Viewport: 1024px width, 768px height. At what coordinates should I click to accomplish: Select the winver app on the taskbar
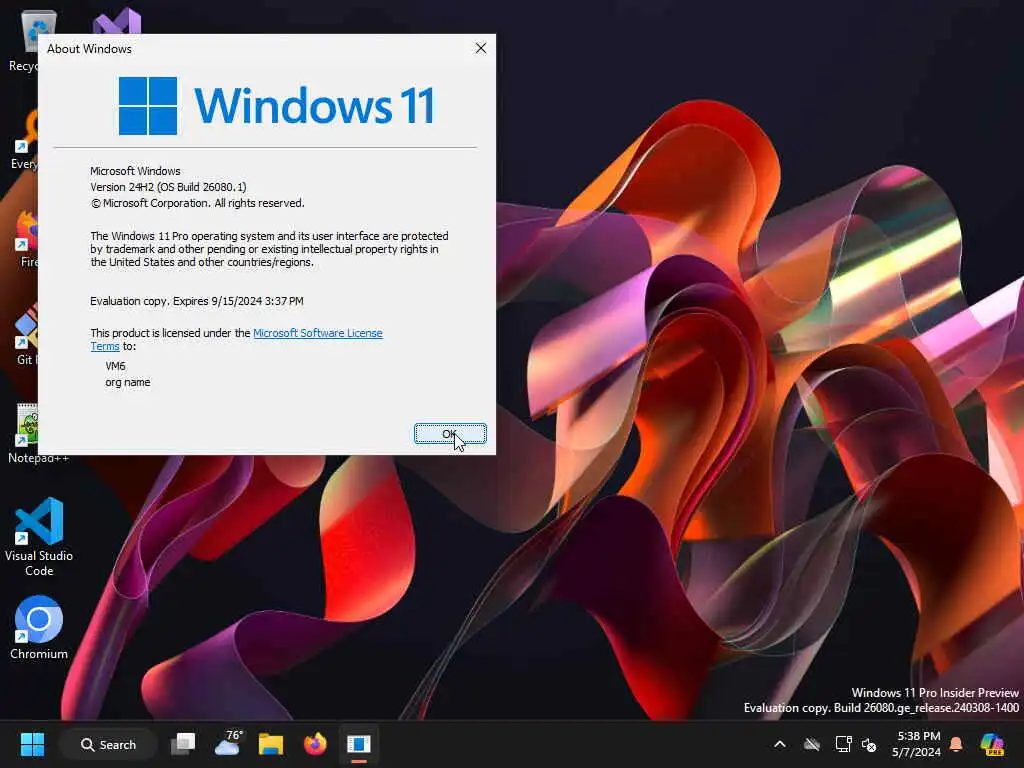point(359,744)
